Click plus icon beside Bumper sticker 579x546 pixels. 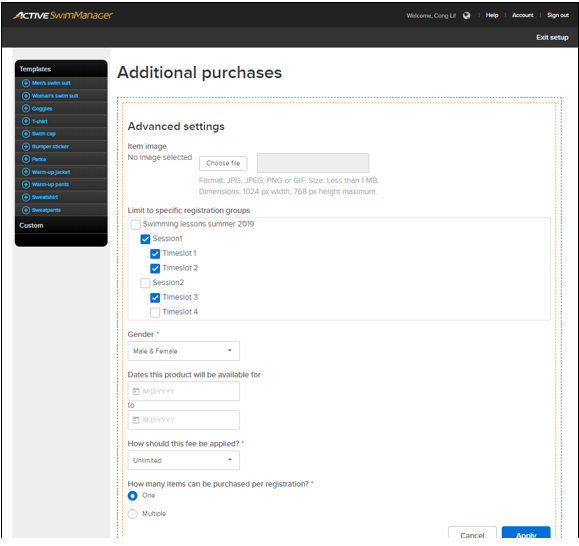(x=25, y=147)
